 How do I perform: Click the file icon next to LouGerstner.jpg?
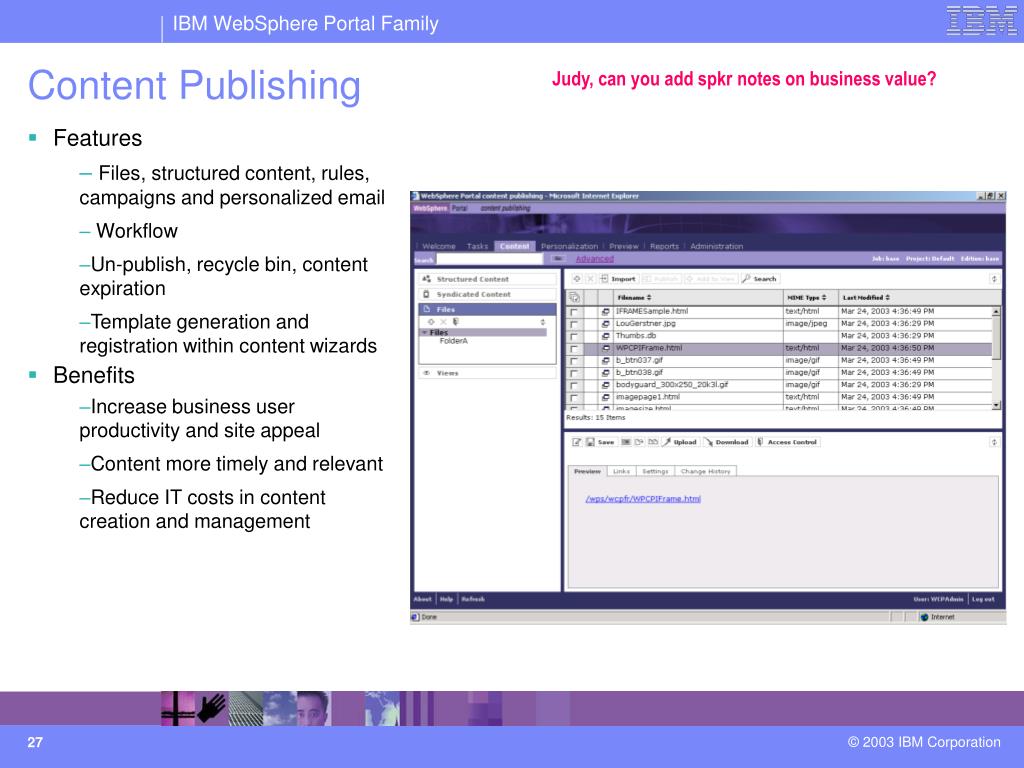[605, 324]
